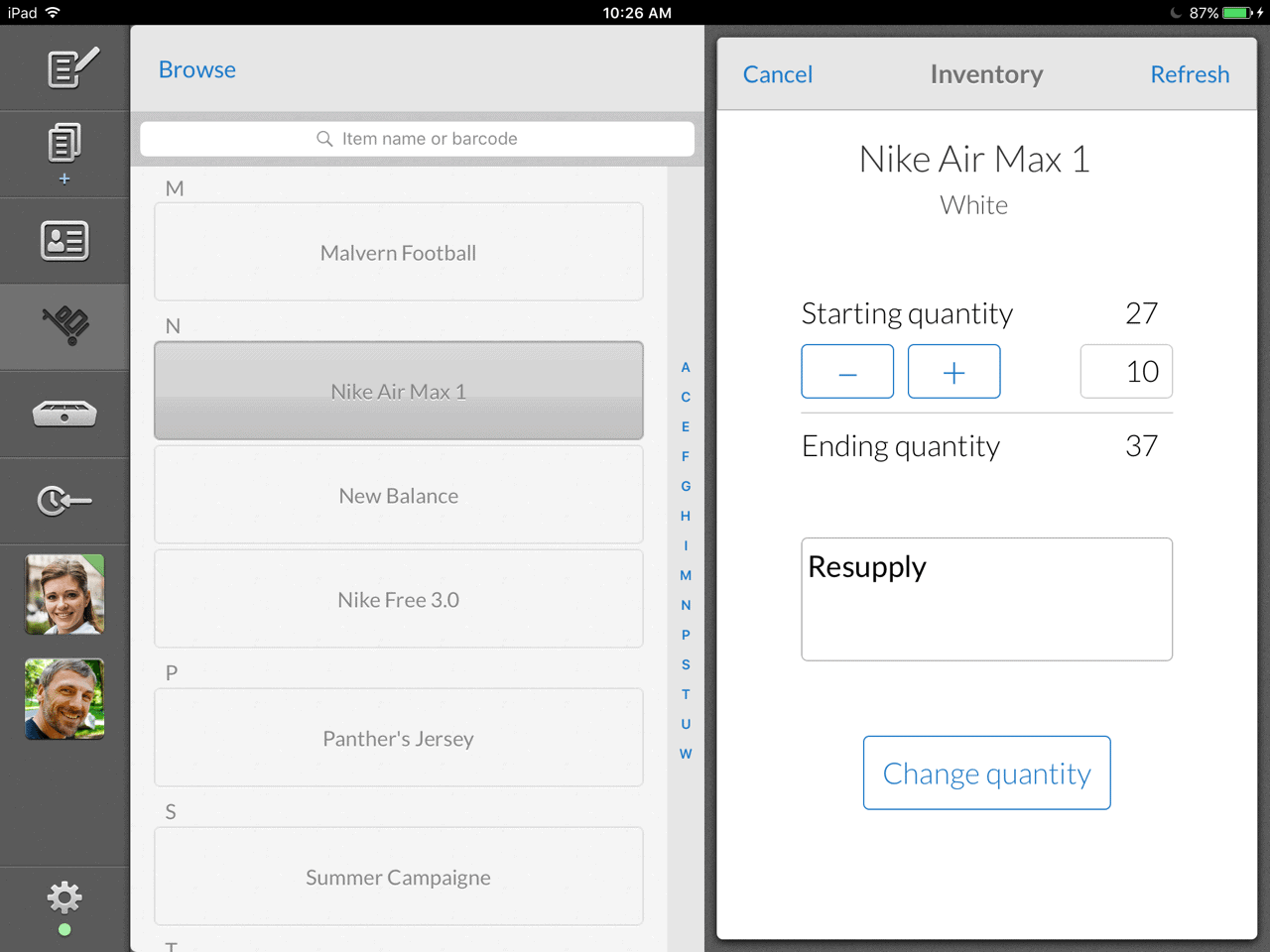Tap the Ending quantity value 37
This screenshot has width=1270, height=952.
(1142, 446)
